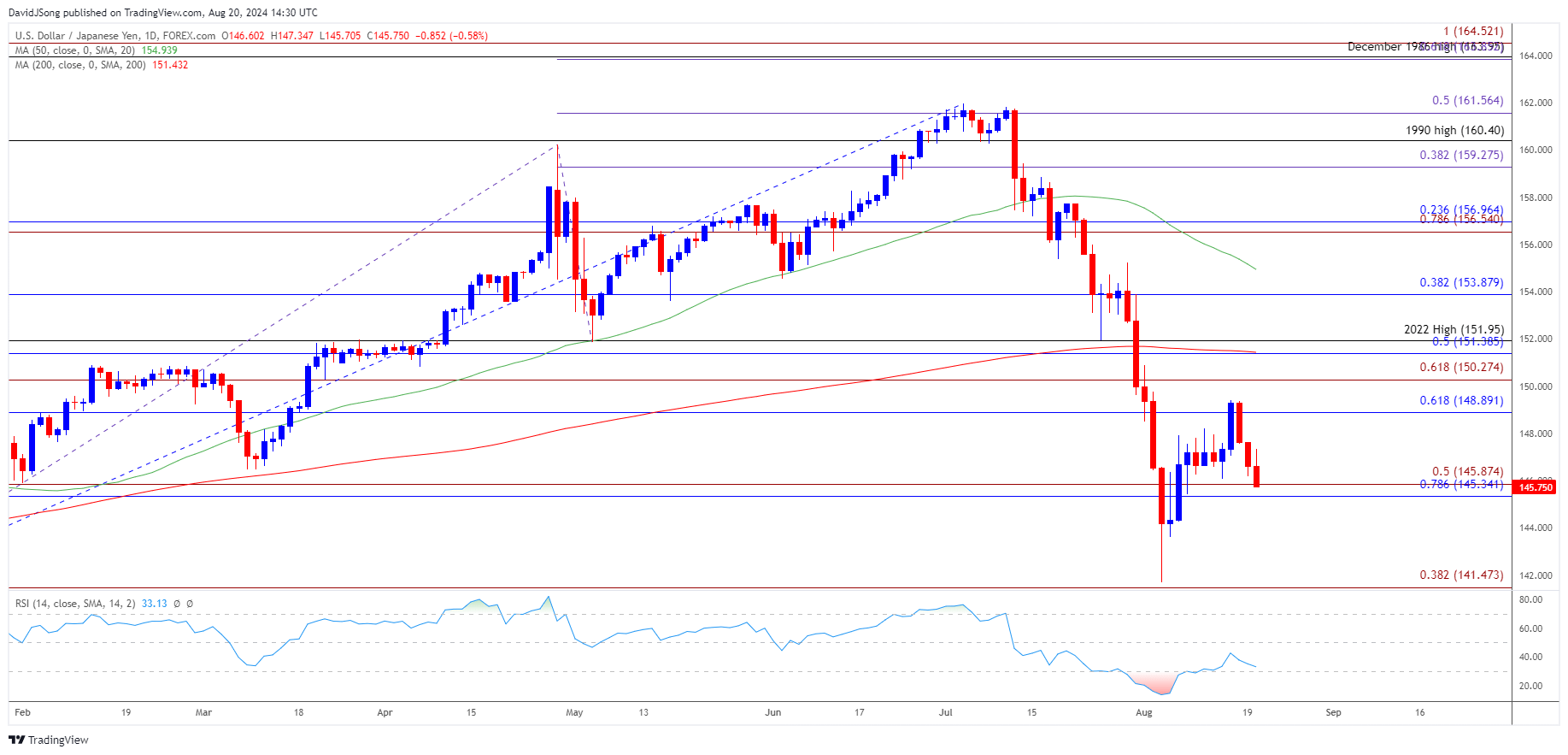
Task: Click 152.000 on the price axis
Action: pos(1536,339)
